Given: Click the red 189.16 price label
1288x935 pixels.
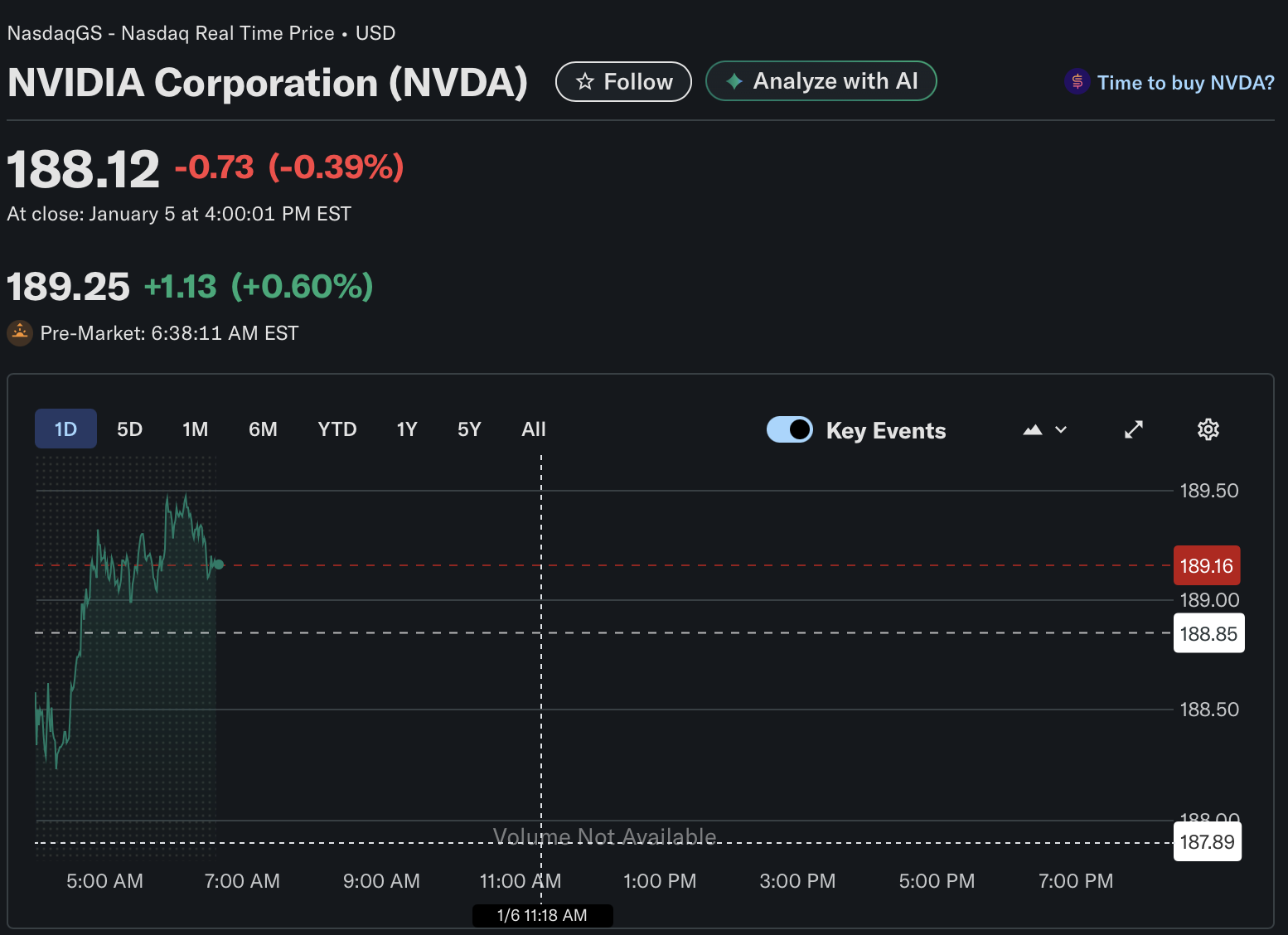Looking at the screenshot, I should tap(1206, 565).
